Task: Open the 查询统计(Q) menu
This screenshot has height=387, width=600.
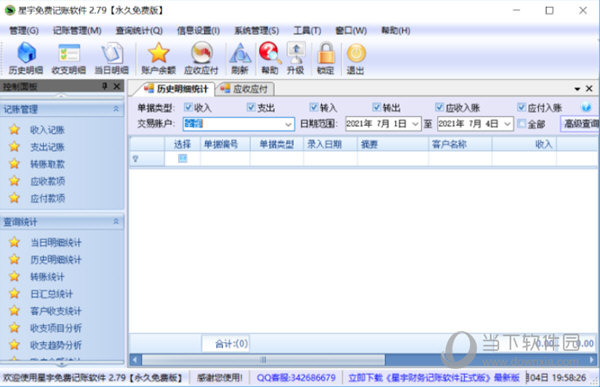Action: pyautogui.click(x=139, y=30)
